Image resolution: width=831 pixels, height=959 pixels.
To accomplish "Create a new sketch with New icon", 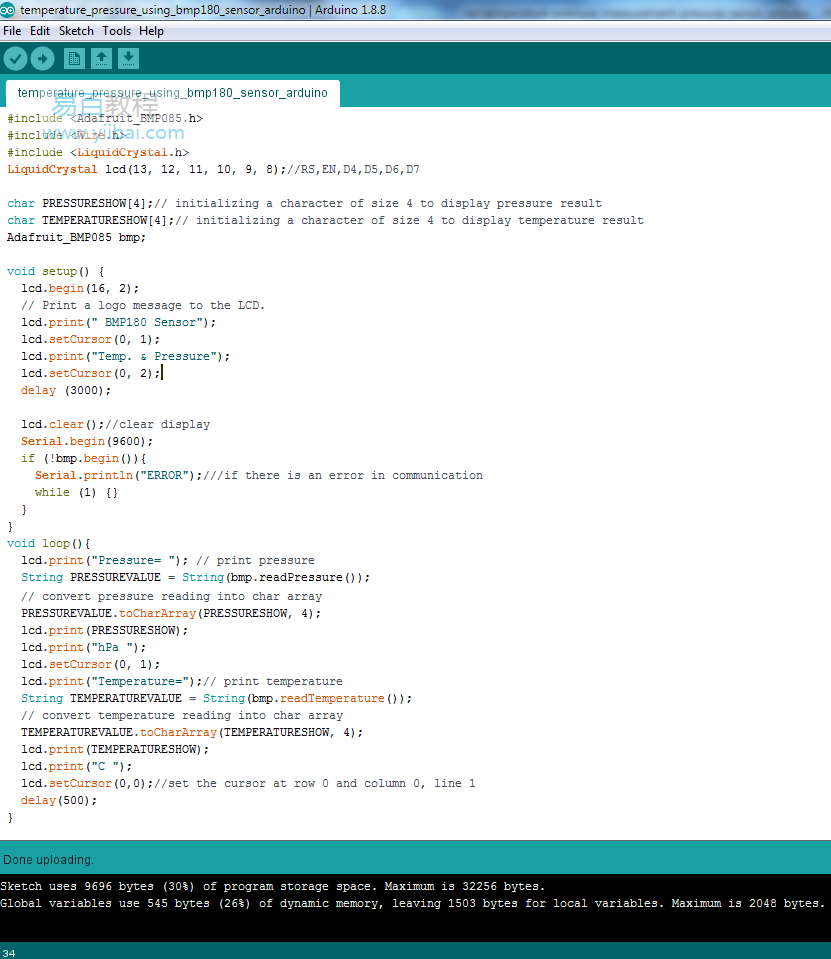I will click(x=74, y=59).
